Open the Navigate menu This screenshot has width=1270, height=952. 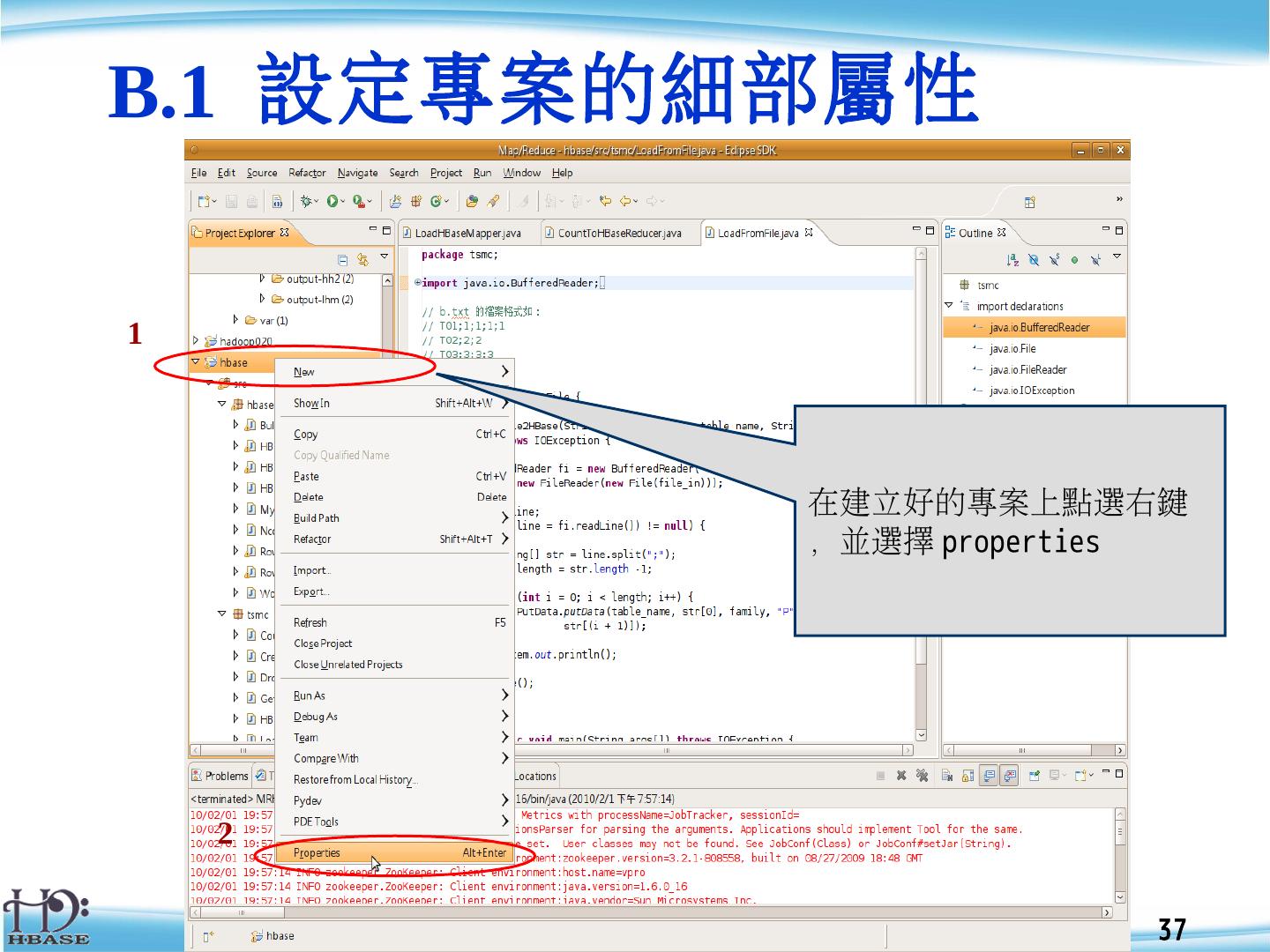pyautogui.click(x=357, y=173)
